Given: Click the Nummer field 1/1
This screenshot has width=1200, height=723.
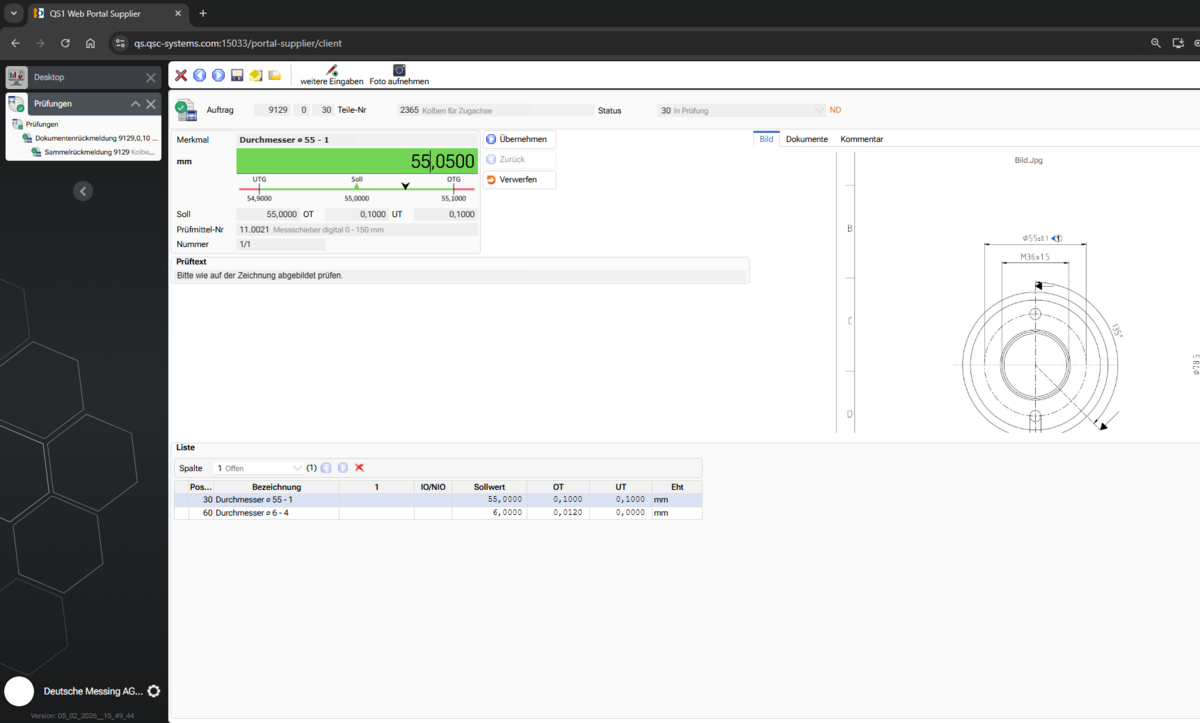Looking at the screenshot, I should tap(281, 244).
